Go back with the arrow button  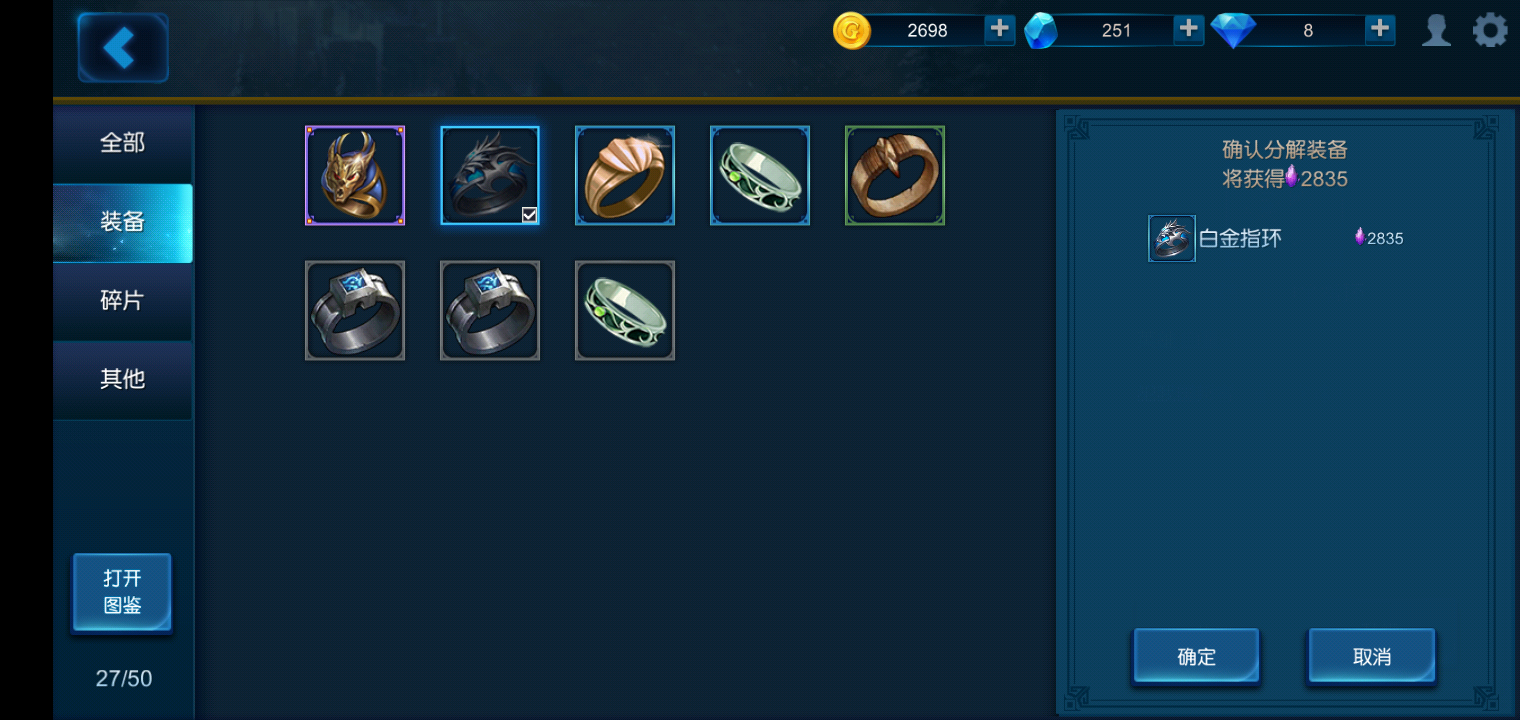tap(123, 47)
